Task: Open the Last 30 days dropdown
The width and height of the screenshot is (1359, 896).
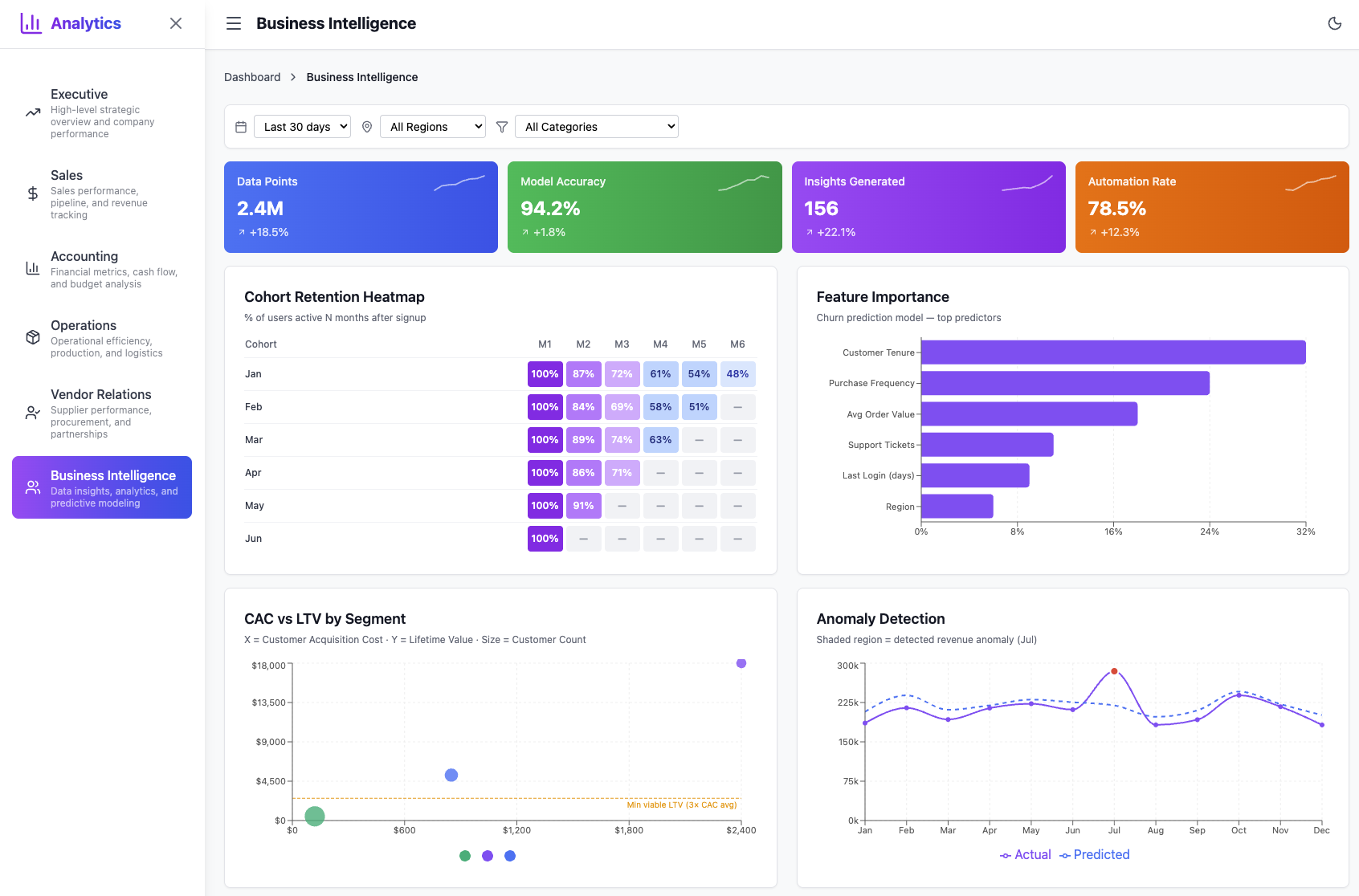Action: click(302, 127)
